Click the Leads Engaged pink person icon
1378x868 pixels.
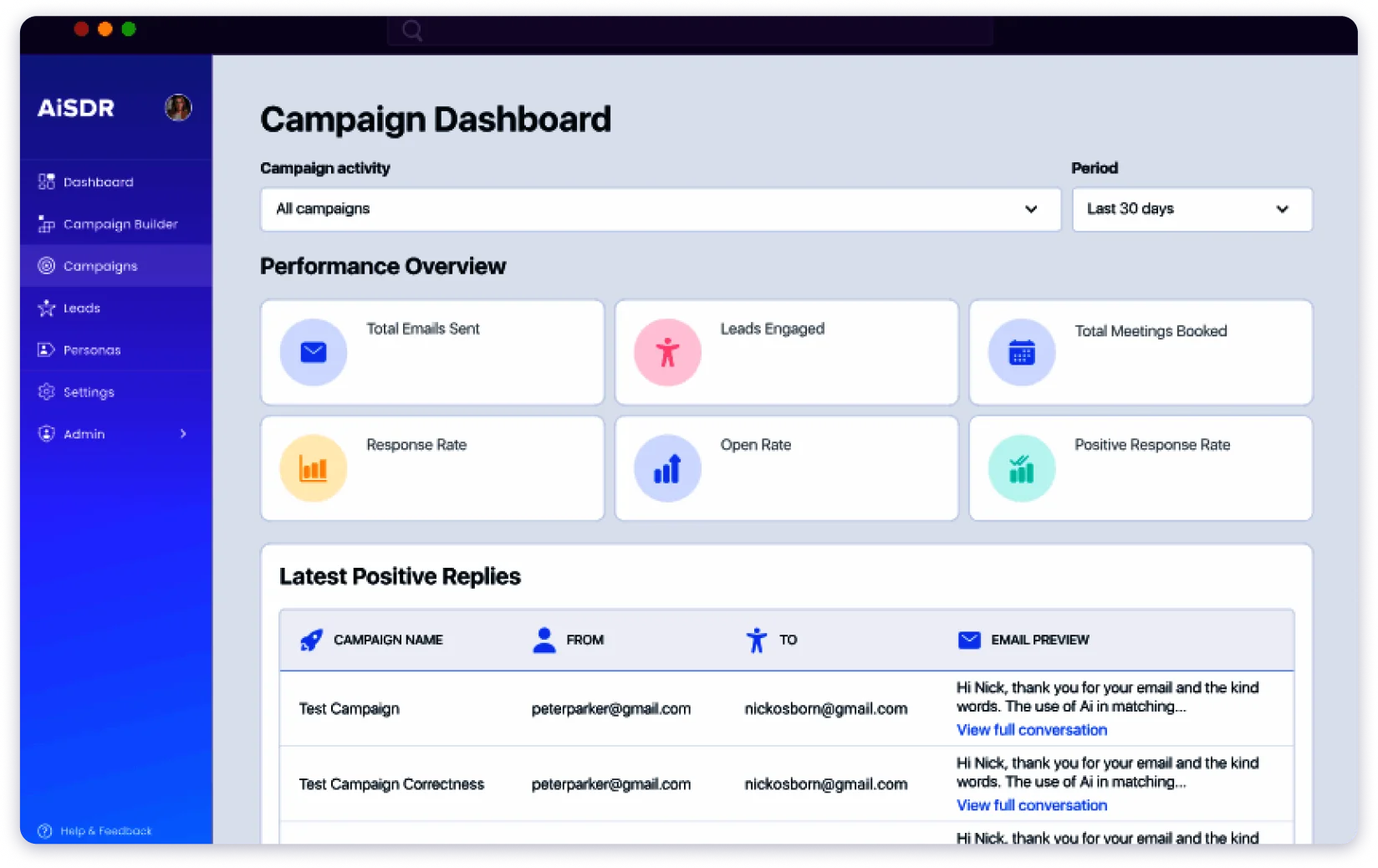[666, 352]
